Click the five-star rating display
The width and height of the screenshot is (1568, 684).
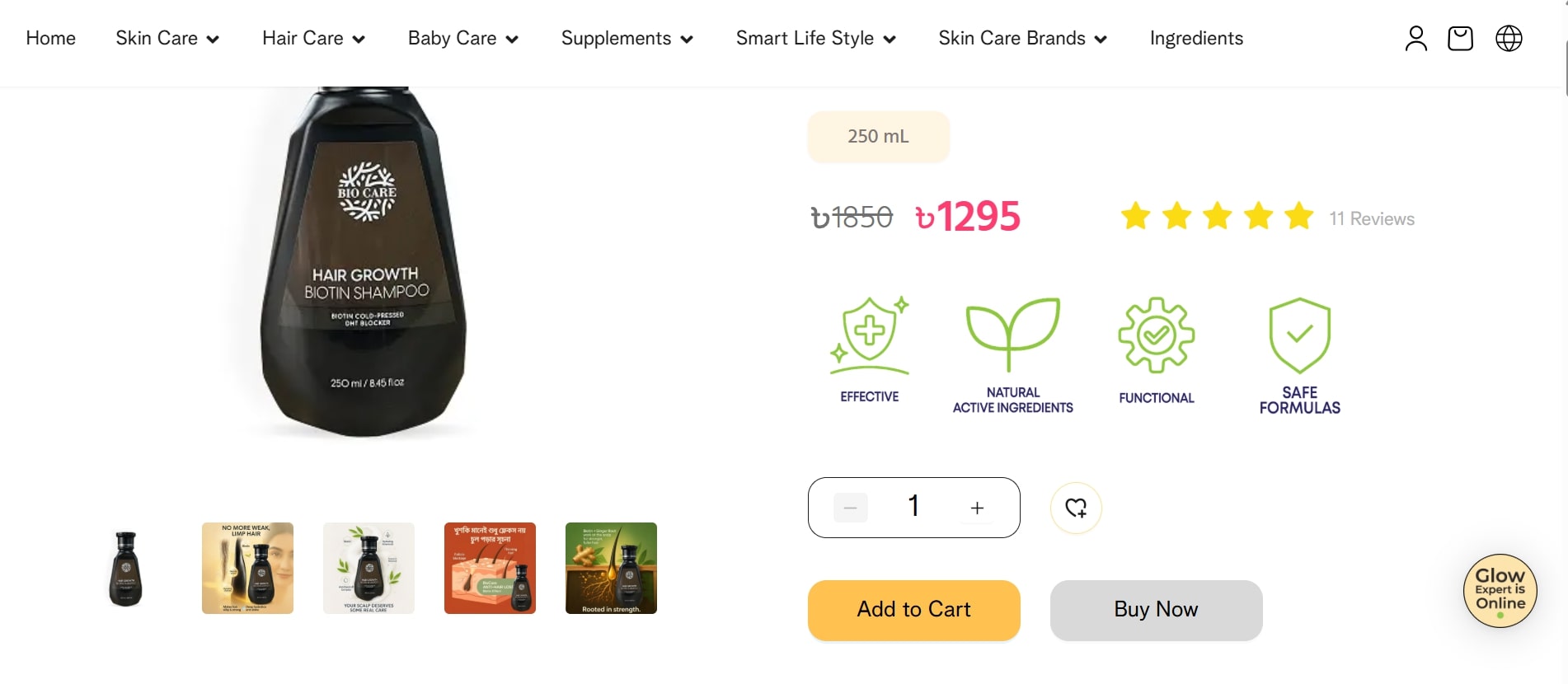1217,217
